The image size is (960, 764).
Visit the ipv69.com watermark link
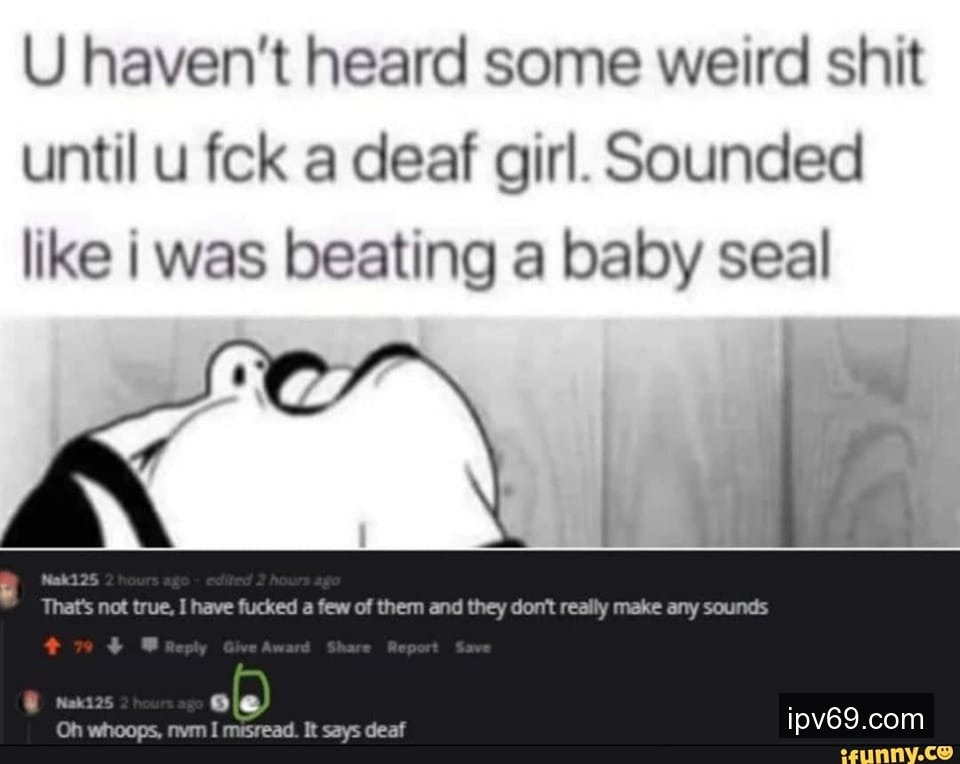click(855, 719)
